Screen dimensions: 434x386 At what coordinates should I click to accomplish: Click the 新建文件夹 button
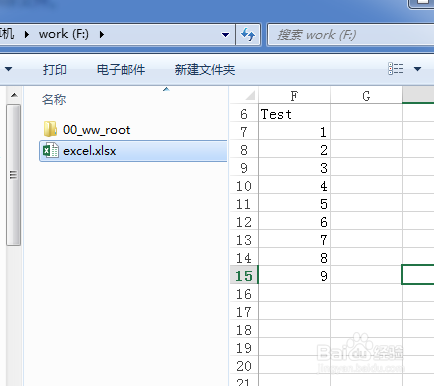pyautogui.click(x=205, y=70)
